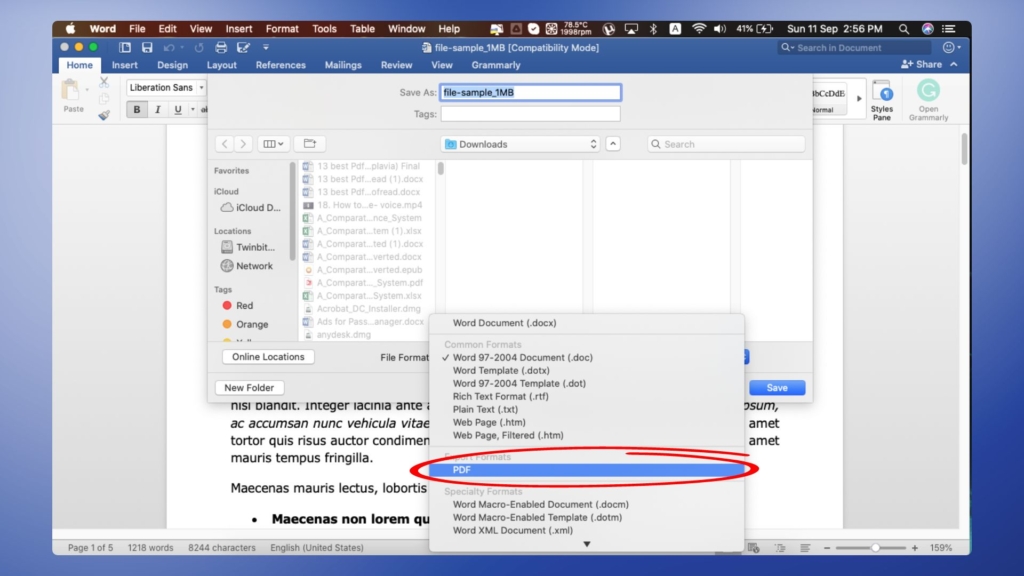Select the Orange tag
The image size is (1024, 576).
(x=245, y=325)
